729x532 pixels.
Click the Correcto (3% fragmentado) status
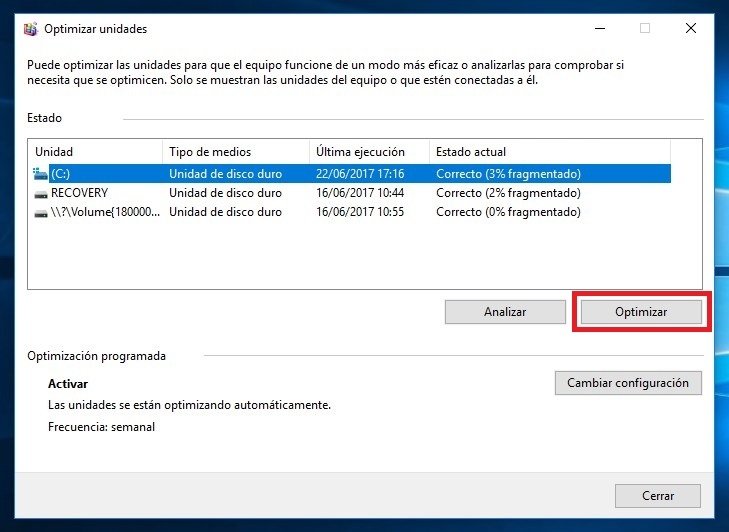coord(508,174)
